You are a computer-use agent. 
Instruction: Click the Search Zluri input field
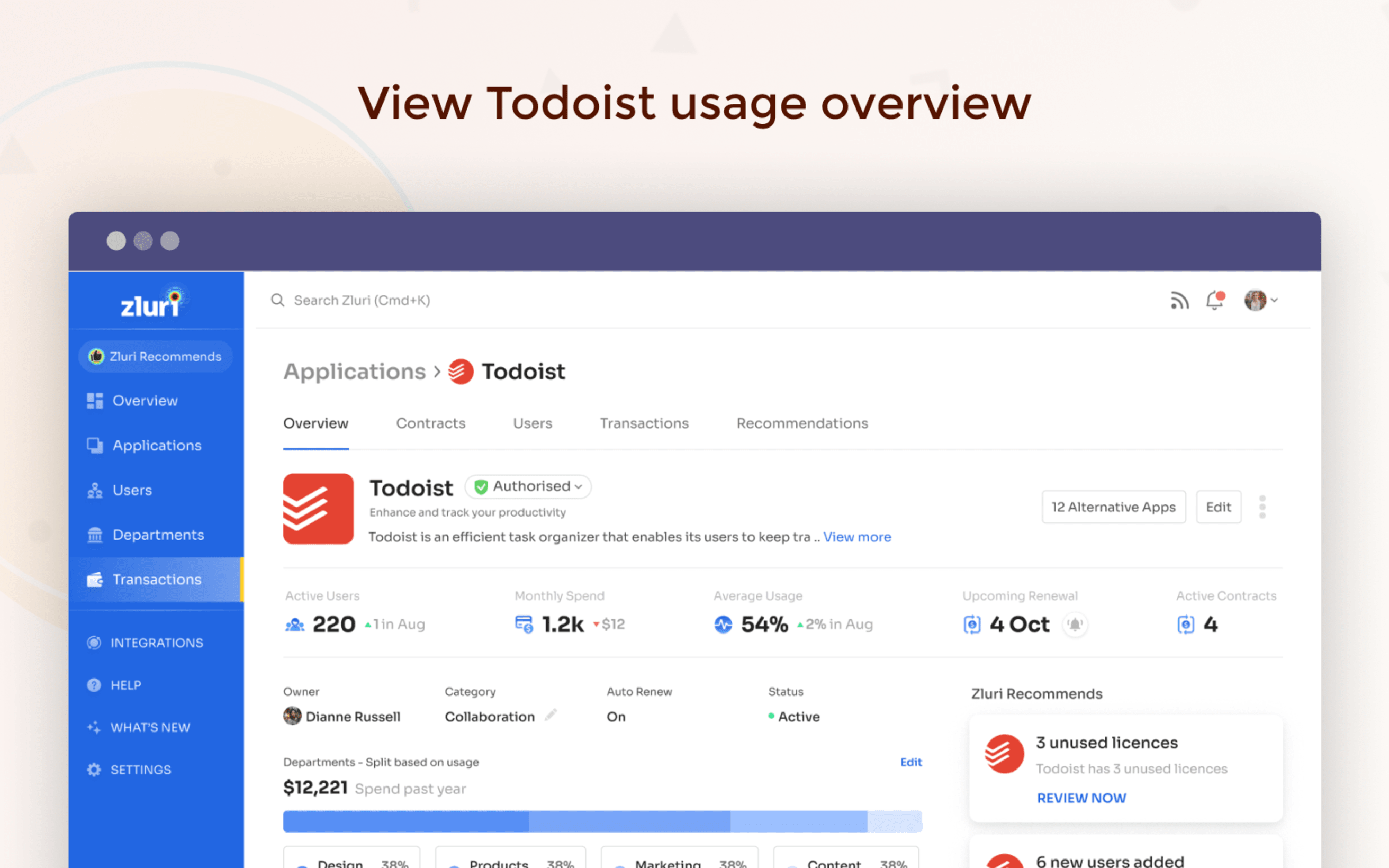click(363, 300)
